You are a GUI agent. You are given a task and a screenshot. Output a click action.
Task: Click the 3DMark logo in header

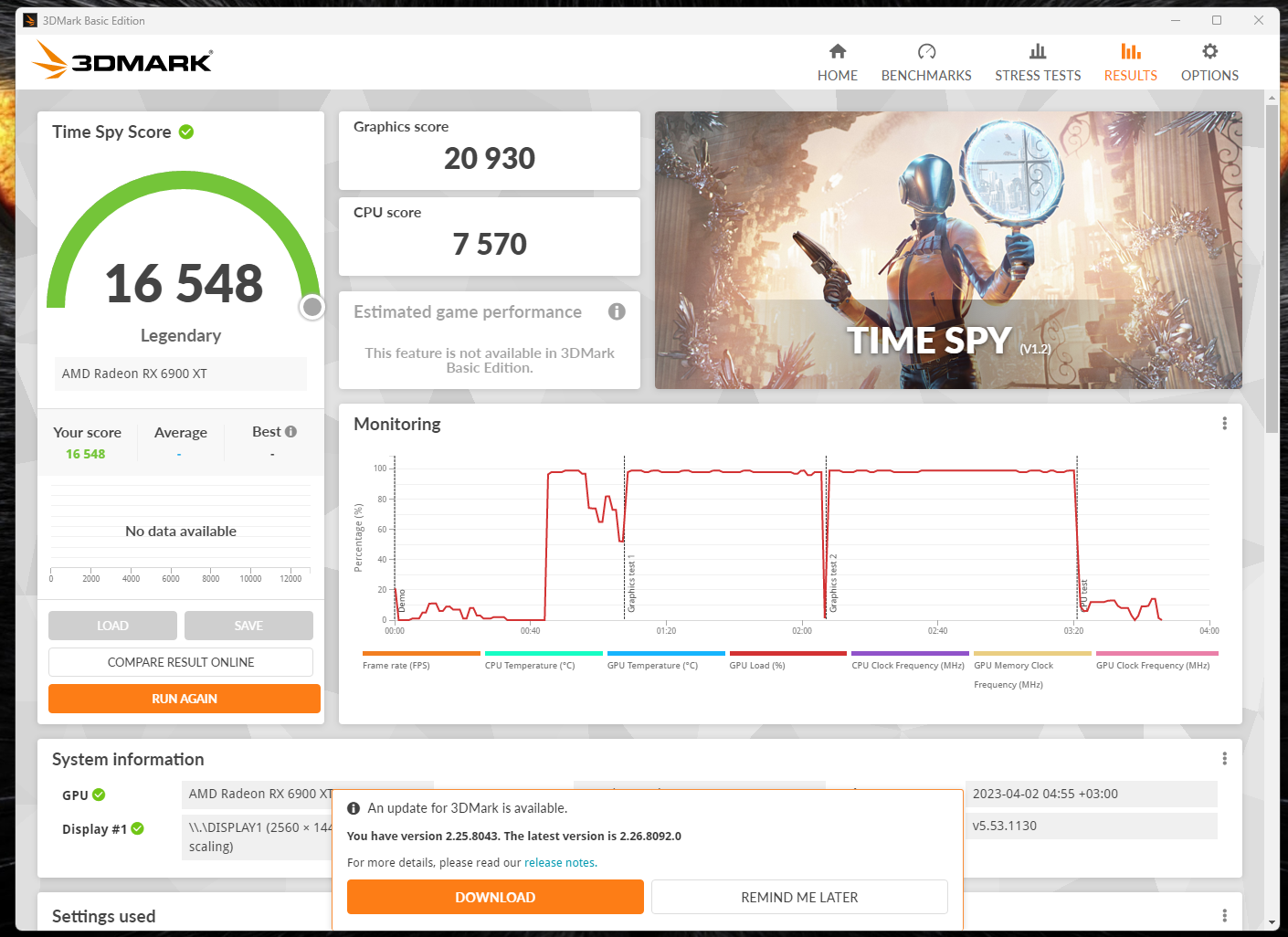122,60
